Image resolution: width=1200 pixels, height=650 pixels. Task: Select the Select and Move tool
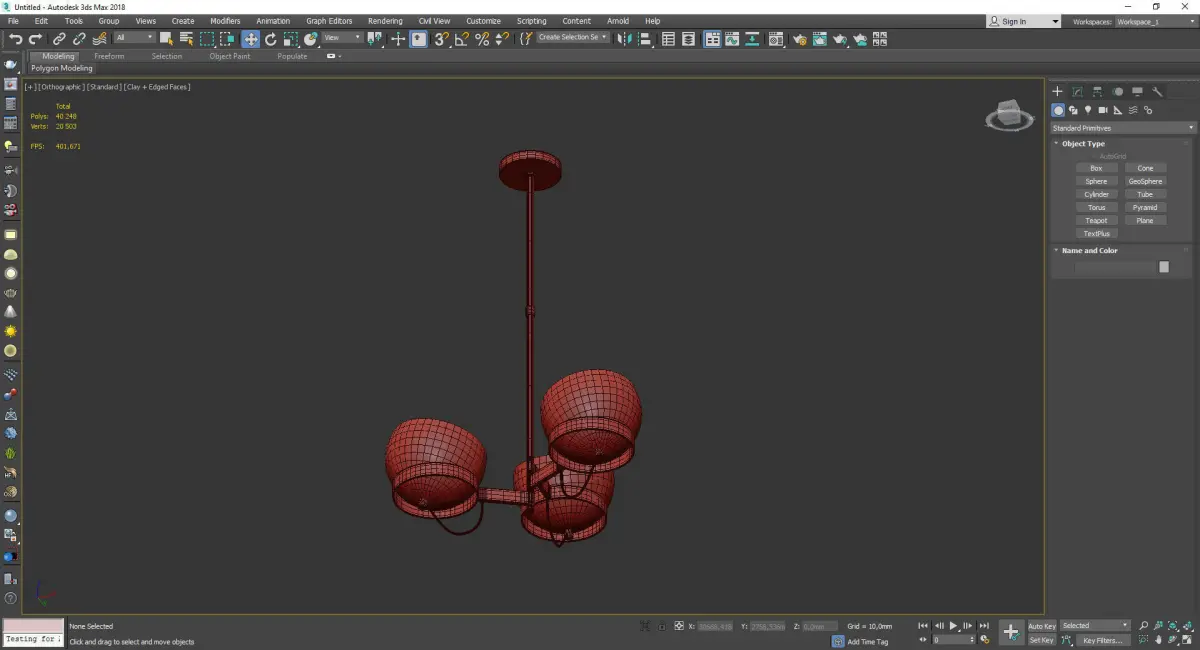click(x=250, y=39)
